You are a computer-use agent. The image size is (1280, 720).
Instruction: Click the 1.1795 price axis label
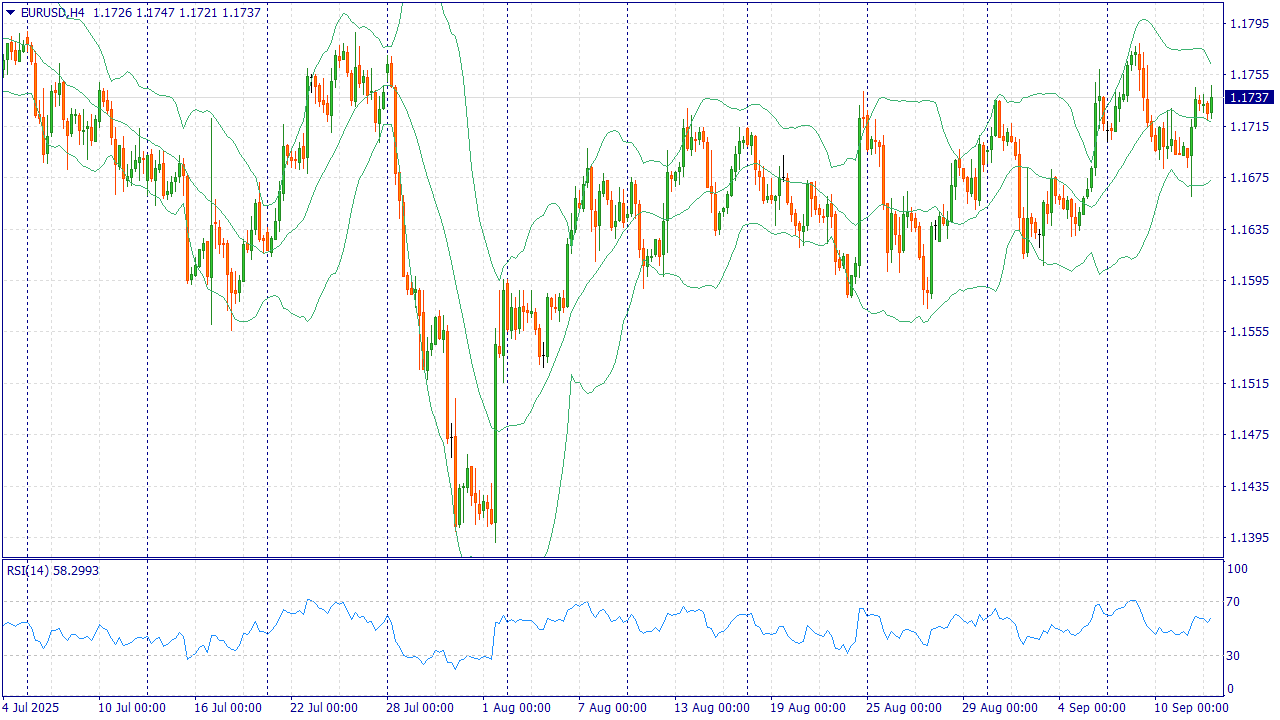pyautogui.click(x=1249, y=23)
